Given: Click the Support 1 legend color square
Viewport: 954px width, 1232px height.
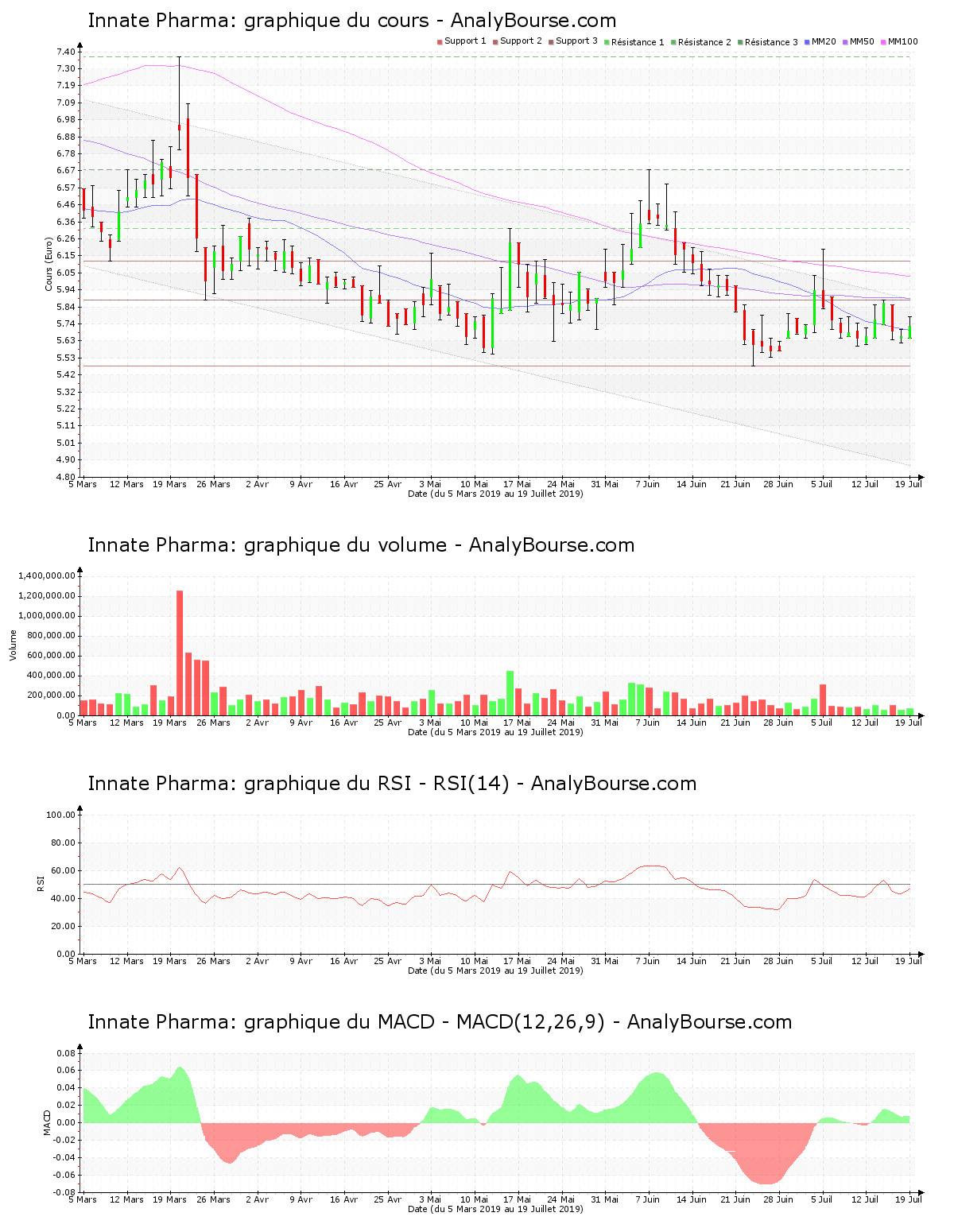Looking at the screenshot, I should 440,41.
